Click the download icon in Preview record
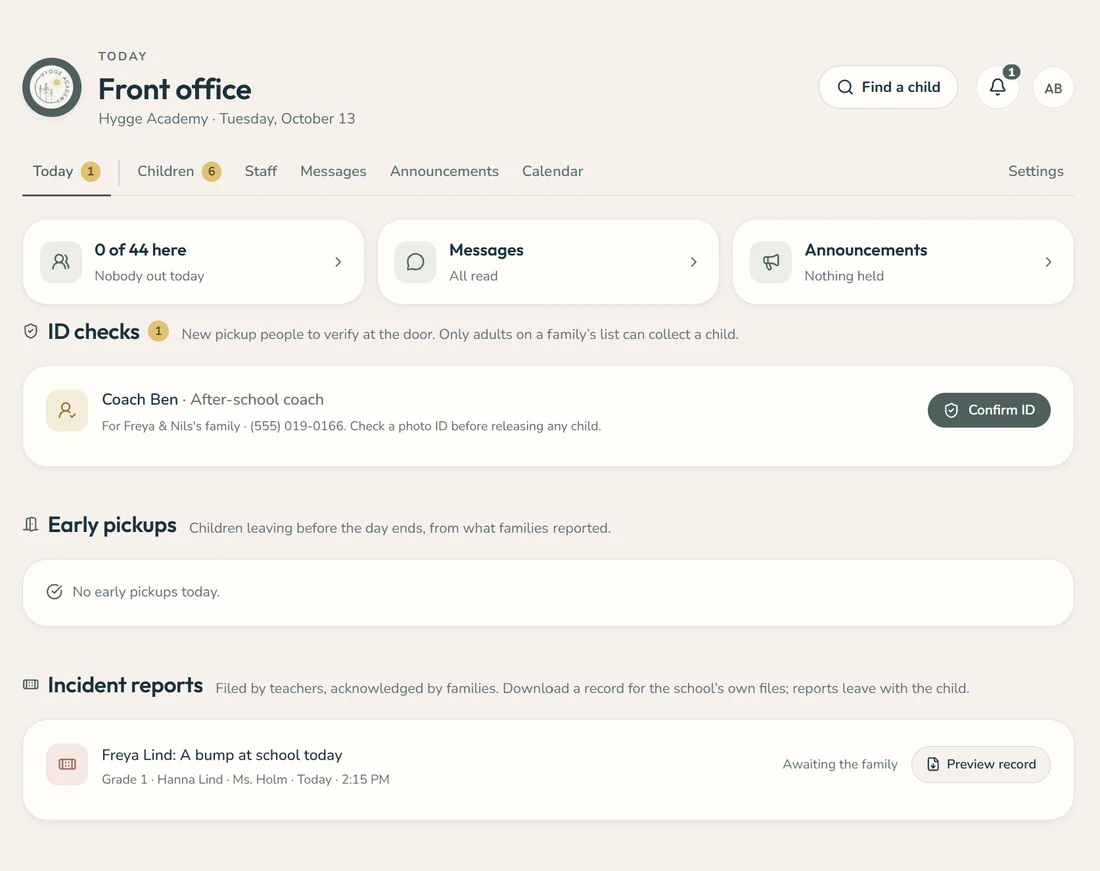 pos(933,764)
